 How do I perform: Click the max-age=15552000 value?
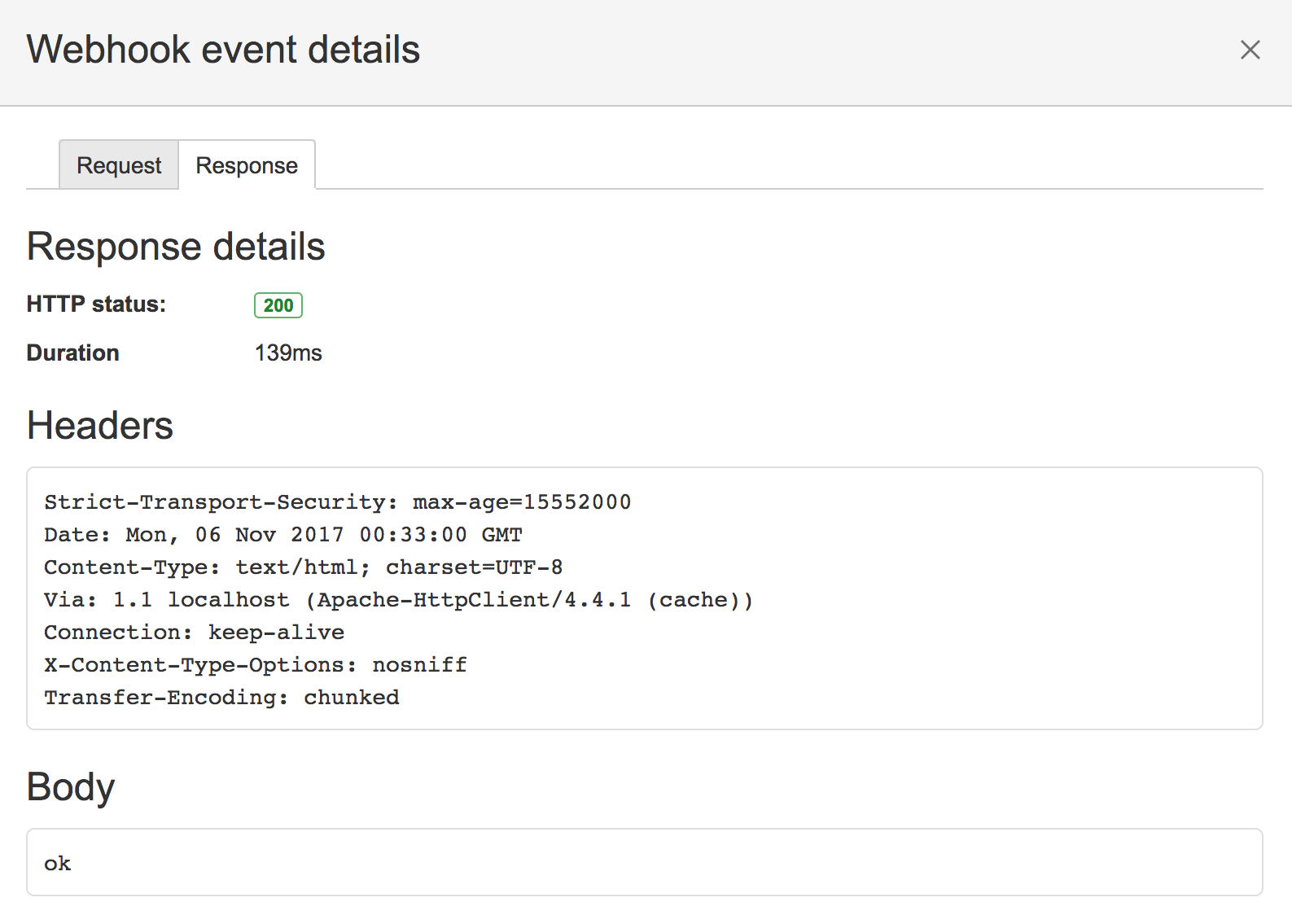[x=522, y=502]
